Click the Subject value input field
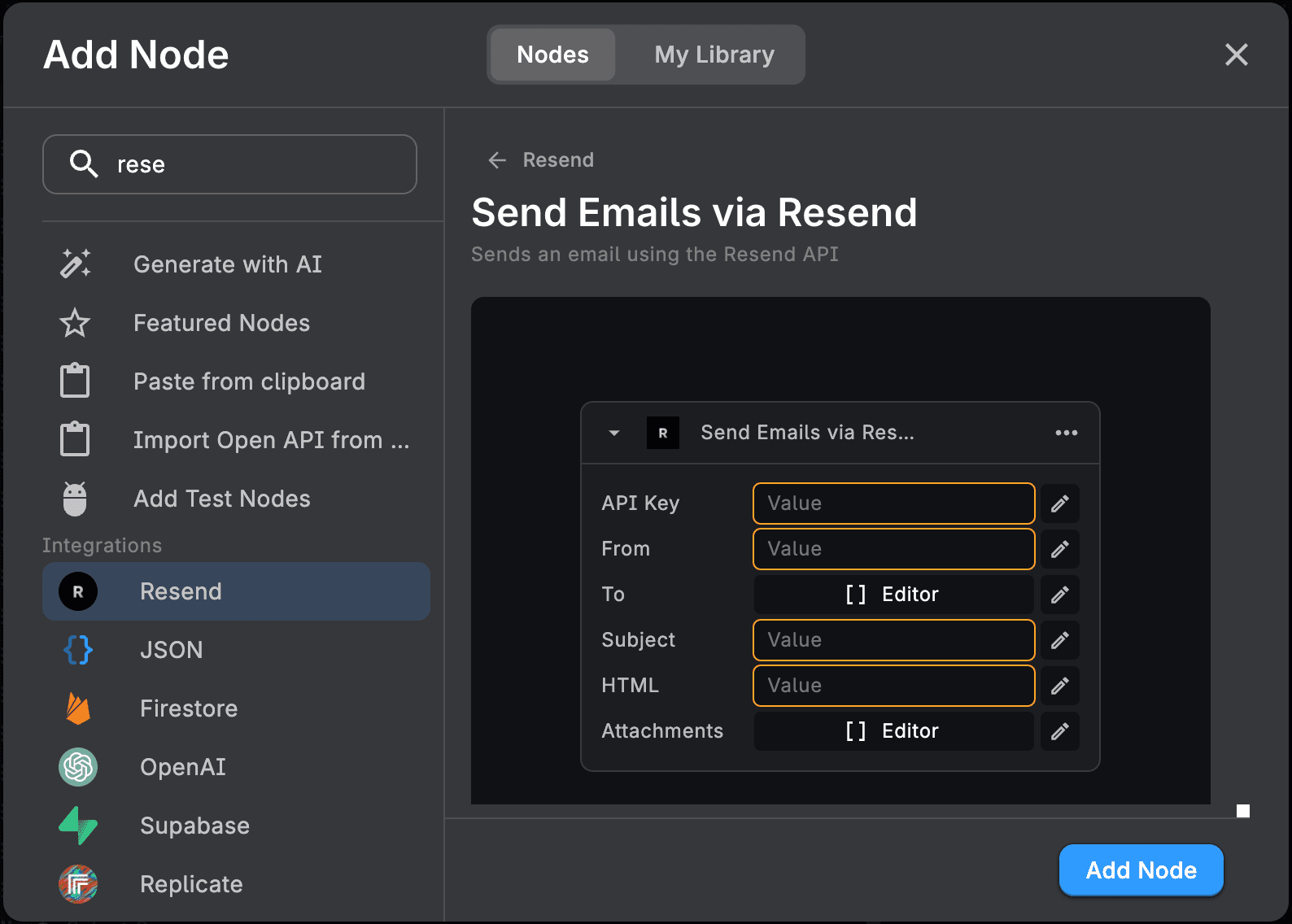The image size is (1292, 924). (x=893, y=640)
